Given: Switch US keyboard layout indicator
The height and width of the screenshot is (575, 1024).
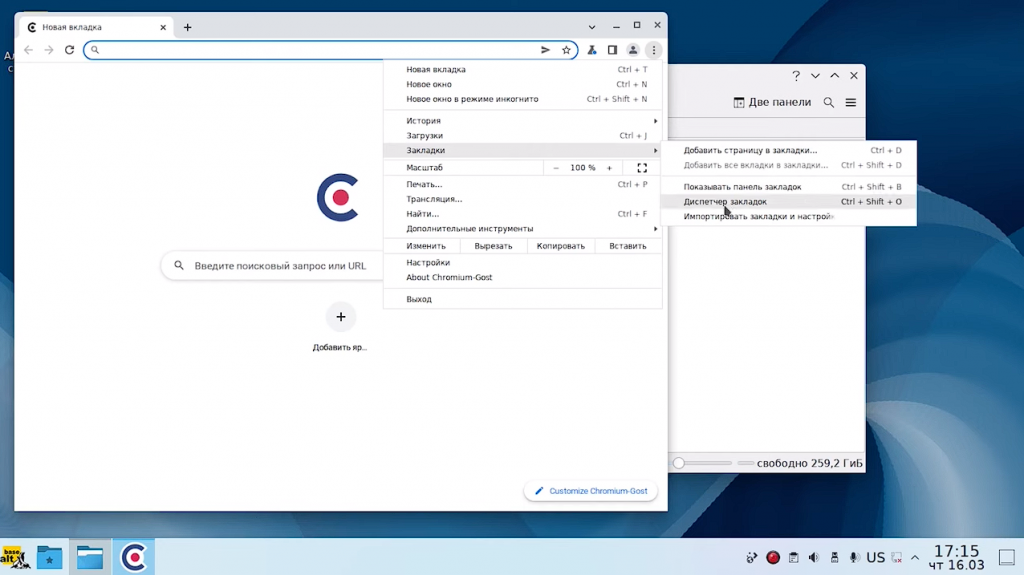Looking at the screenshot, I should tap(875, 557).
